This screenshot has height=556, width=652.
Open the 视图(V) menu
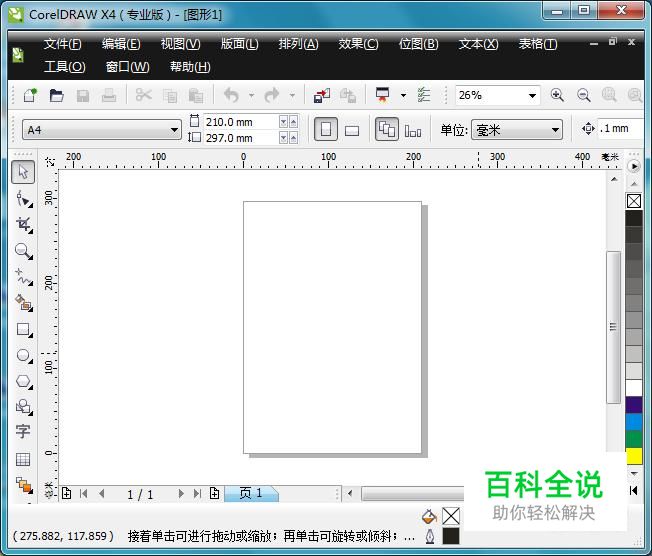[180, 44]
